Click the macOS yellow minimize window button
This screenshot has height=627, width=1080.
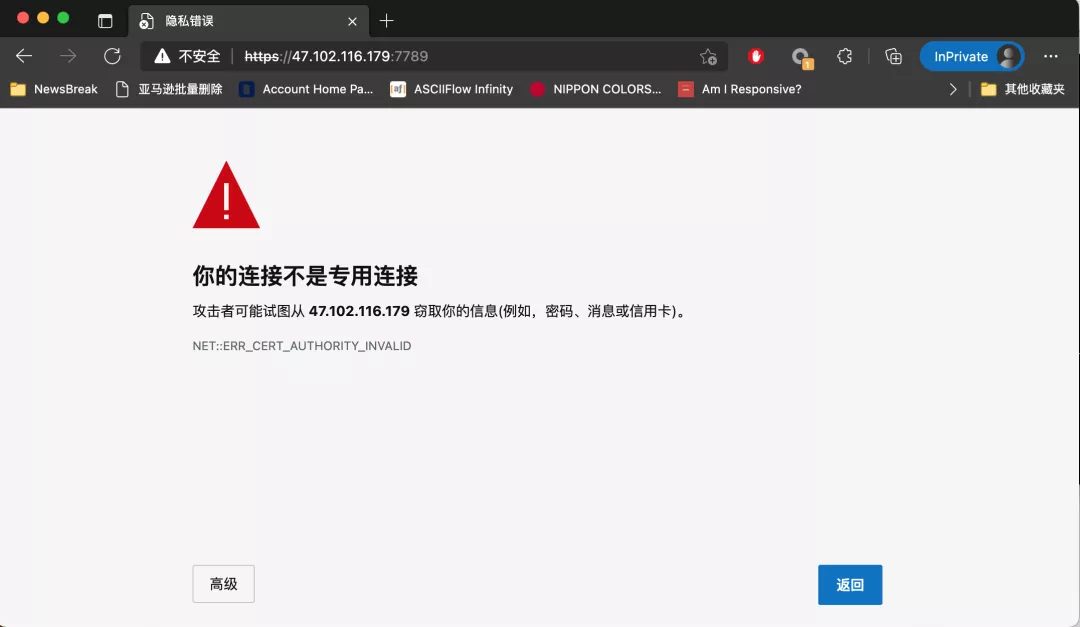tap(43, 18)
